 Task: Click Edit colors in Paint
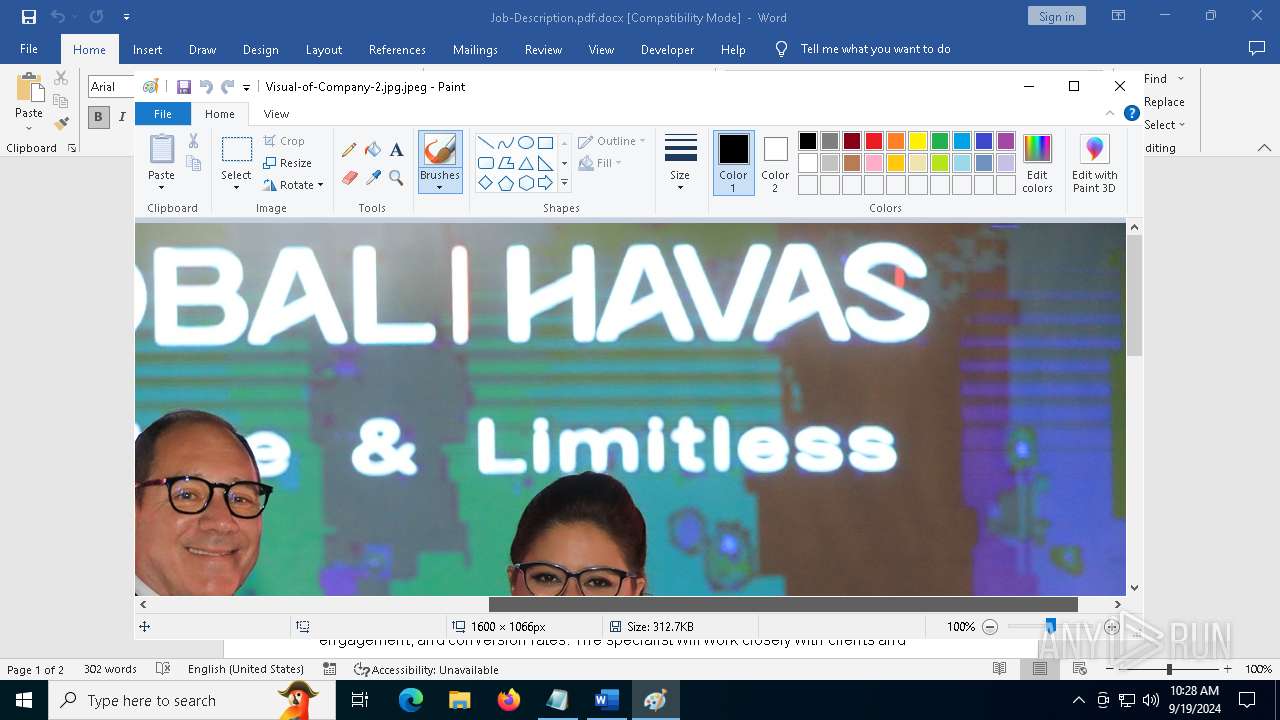[1037, 163]
